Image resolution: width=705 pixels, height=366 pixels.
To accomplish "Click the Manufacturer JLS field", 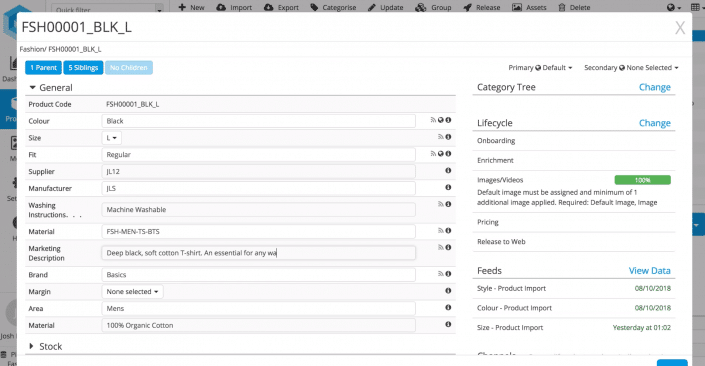I will pos(259,188).
